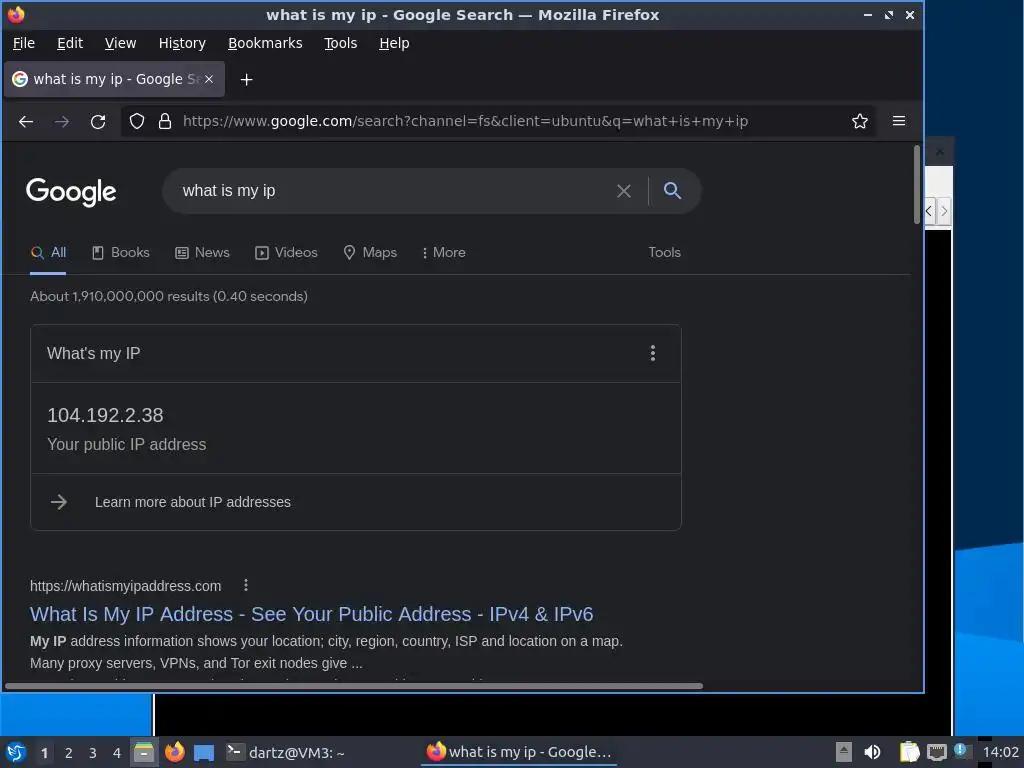The width and height of the screenshot is (1024, 768).
Task: Switch to workspace 4
Action: pyautogui.click(x=117, y=753)
